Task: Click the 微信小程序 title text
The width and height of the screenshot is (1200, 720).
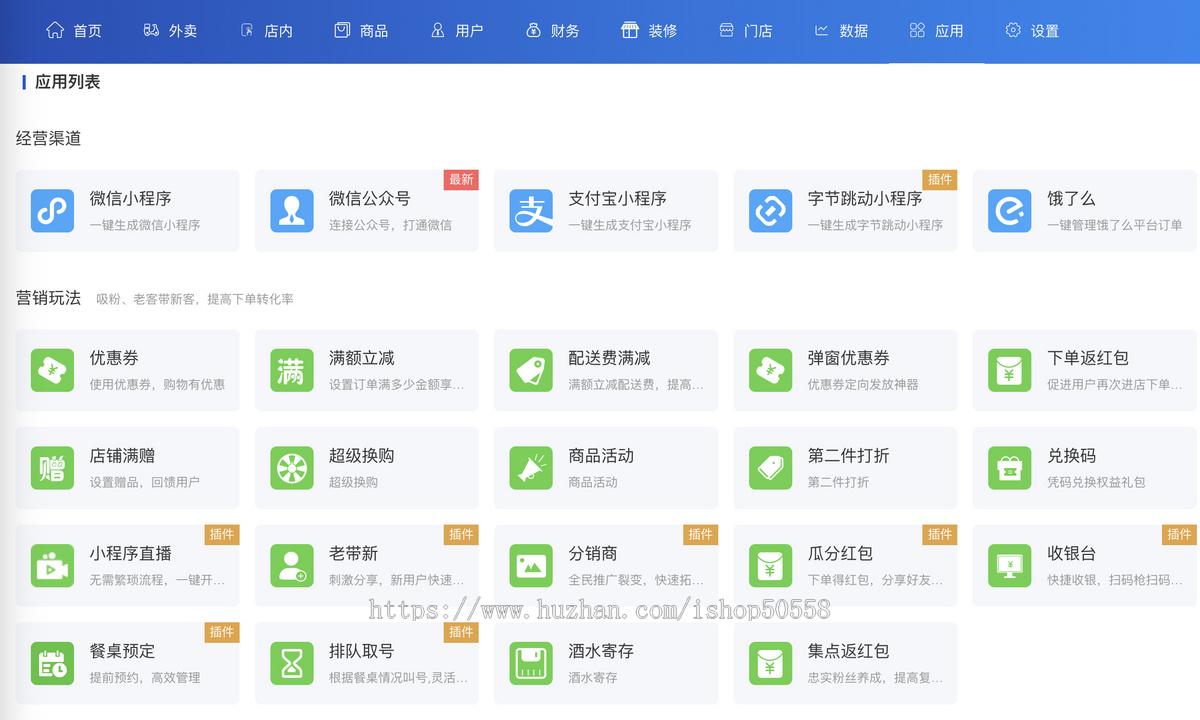Action: coord(130,199)
